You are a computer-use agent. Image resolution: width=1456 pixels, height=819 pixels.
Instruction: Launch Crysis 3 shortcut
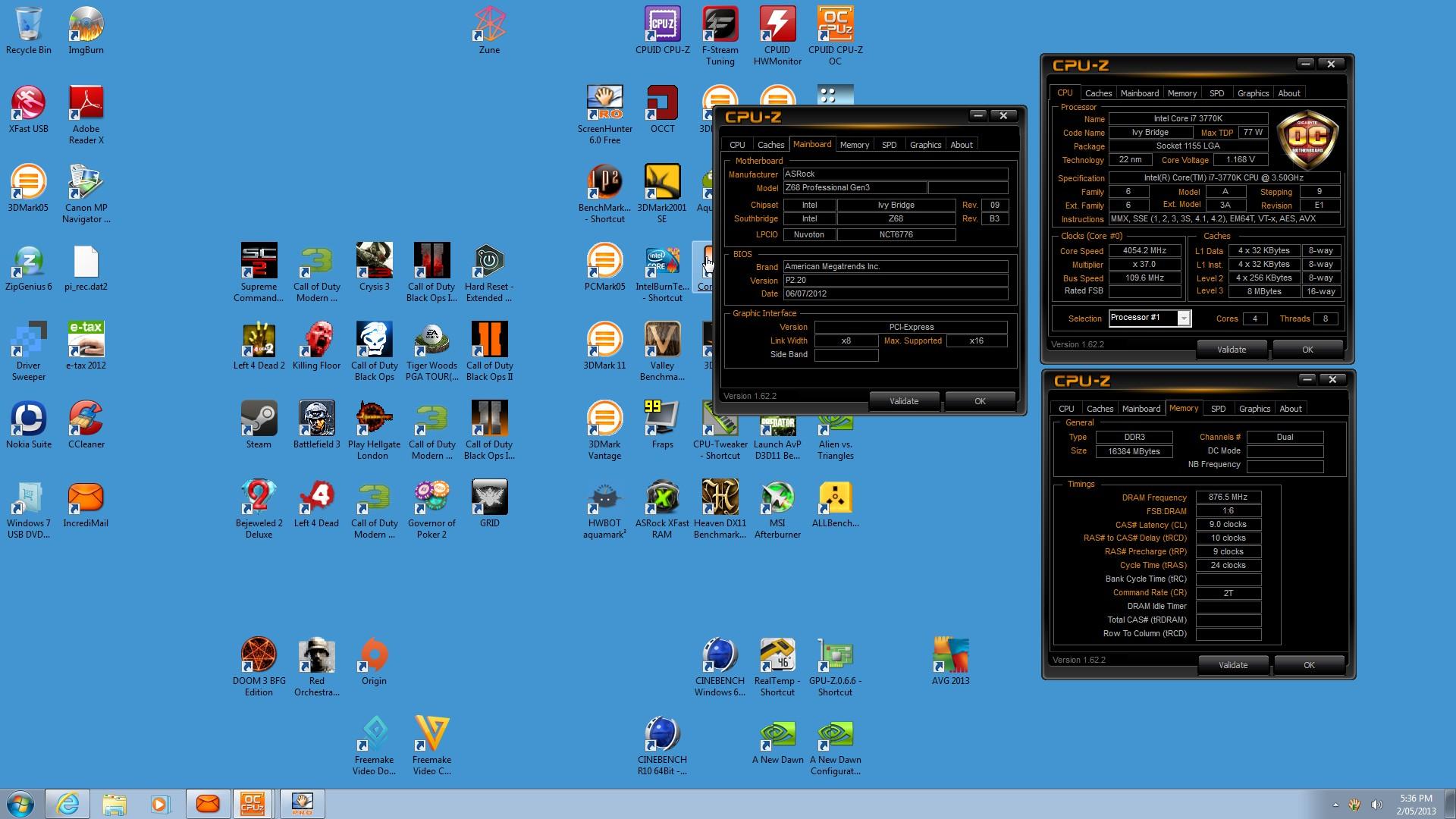tap(375, 267)
